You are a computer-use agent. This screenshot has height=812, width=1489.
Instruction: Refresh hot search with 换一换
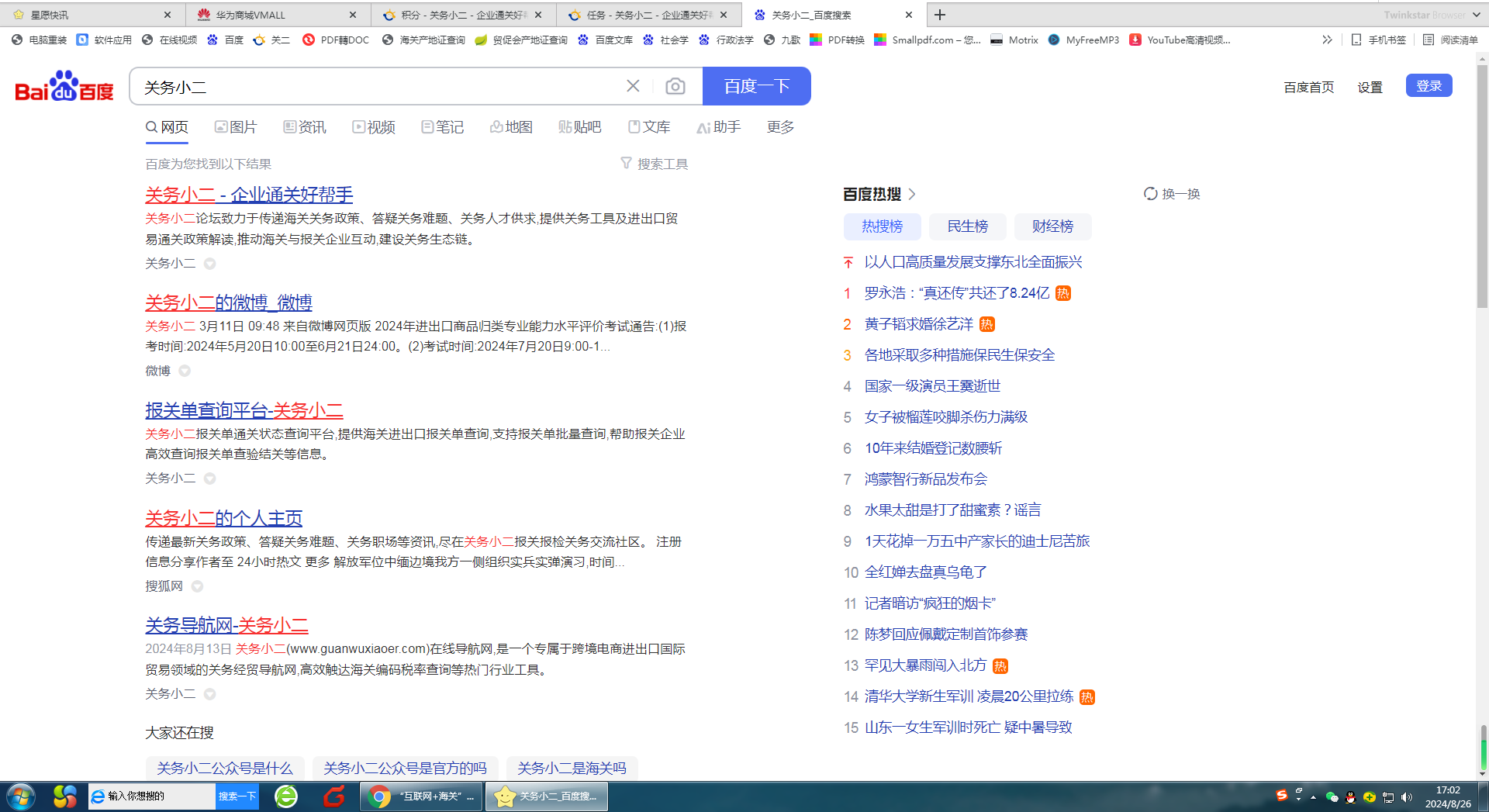(x=1172, y=194)
